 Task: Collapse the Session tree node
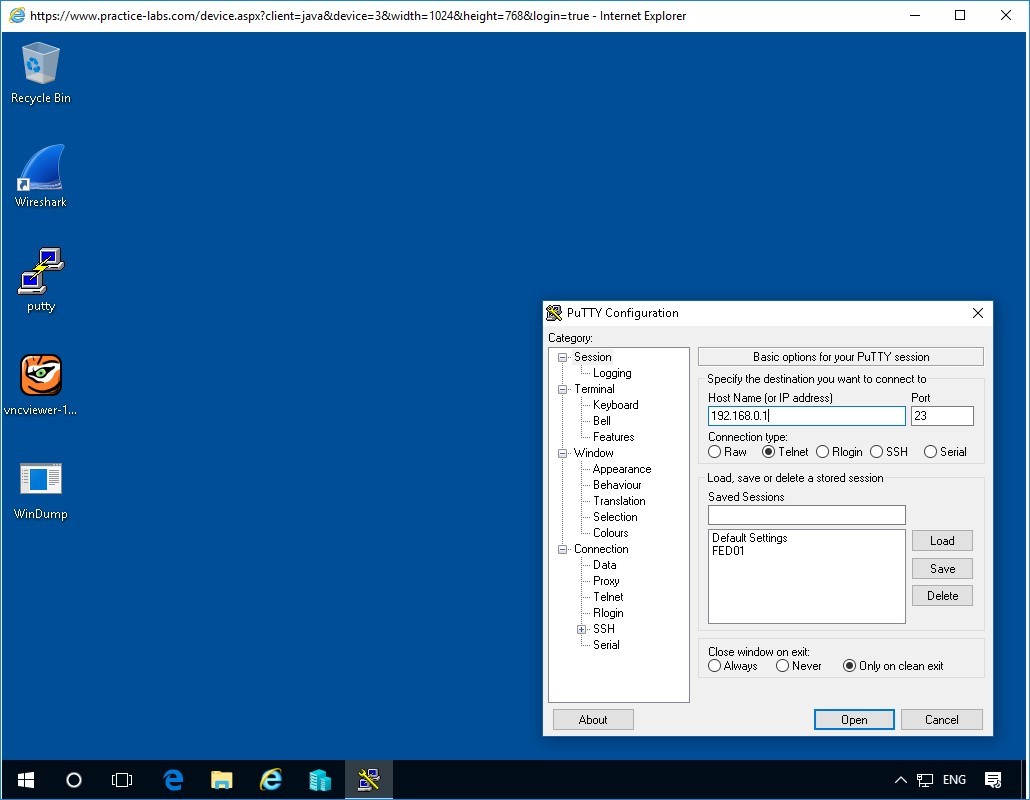562,357
